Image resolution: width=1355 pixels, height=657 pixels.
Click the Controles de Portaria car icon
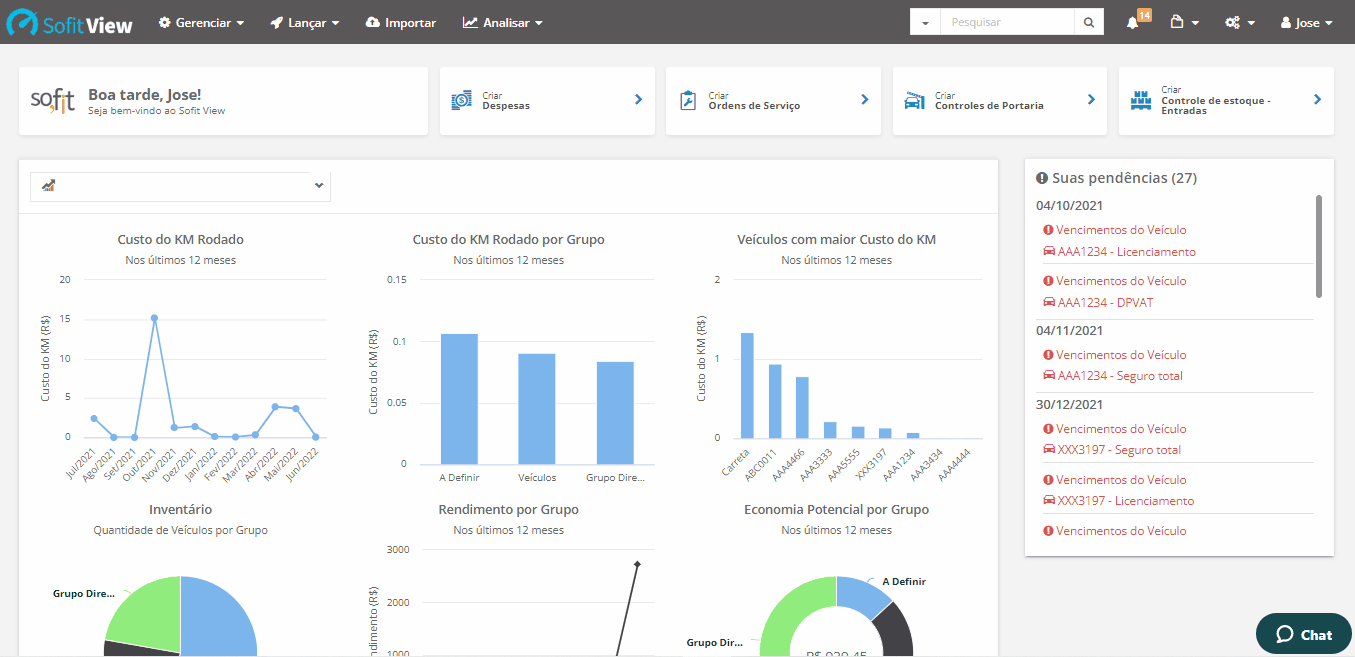[914, 100]
